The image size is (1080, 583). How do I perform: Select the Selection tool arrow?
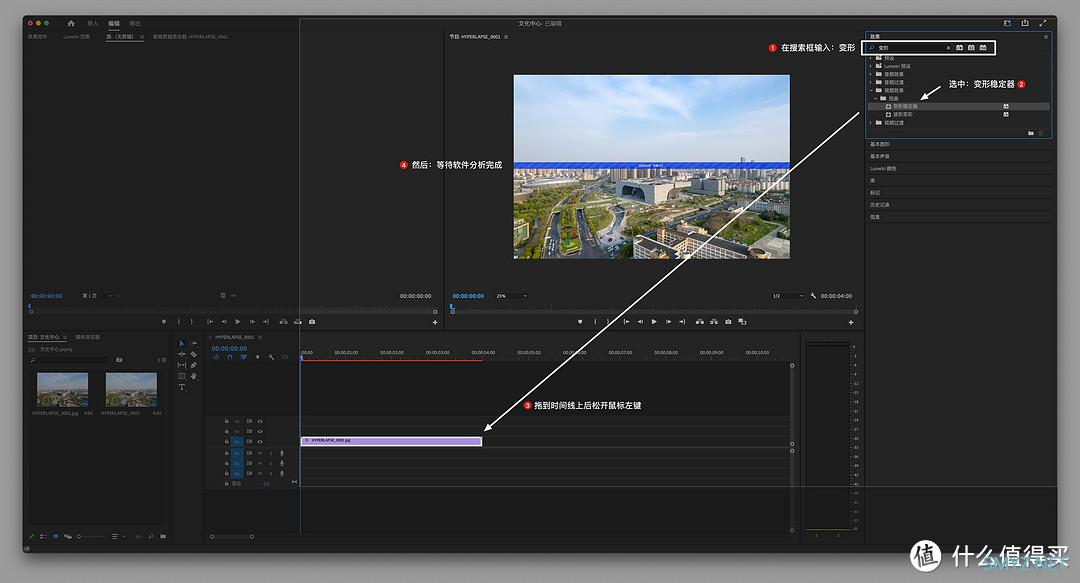point(182,343)
